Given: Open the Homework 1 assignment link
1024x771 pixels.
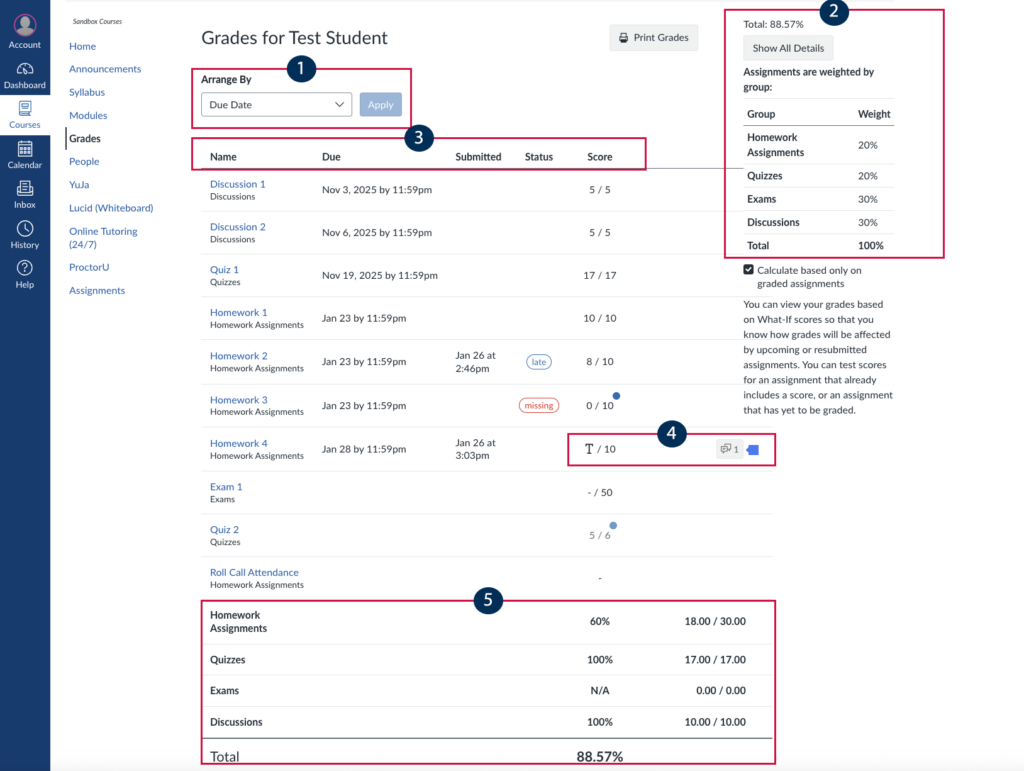Looking at the screenshot, I should (x=238, y=311).
